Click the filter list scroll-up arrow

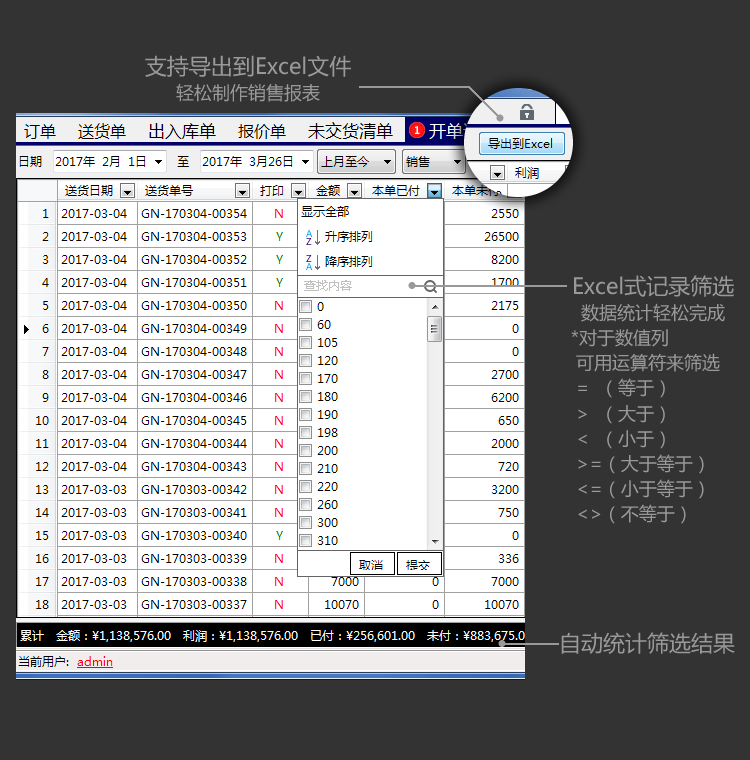click(x=435, y=307)
